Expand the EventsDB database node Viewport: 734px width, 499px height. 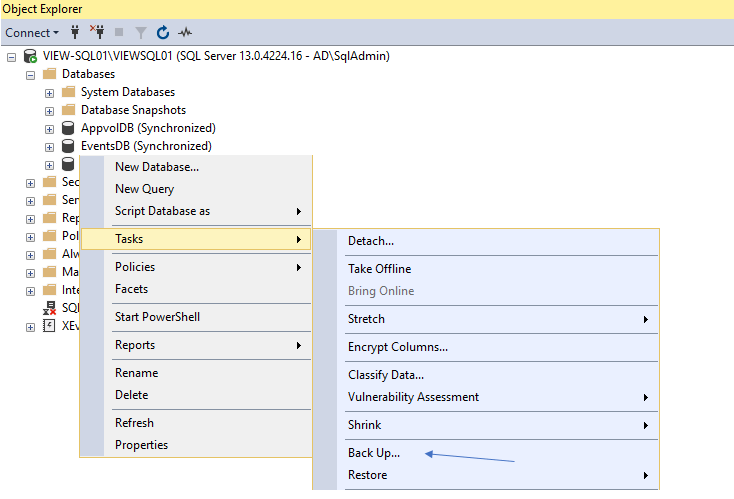[x=50, y=147]
